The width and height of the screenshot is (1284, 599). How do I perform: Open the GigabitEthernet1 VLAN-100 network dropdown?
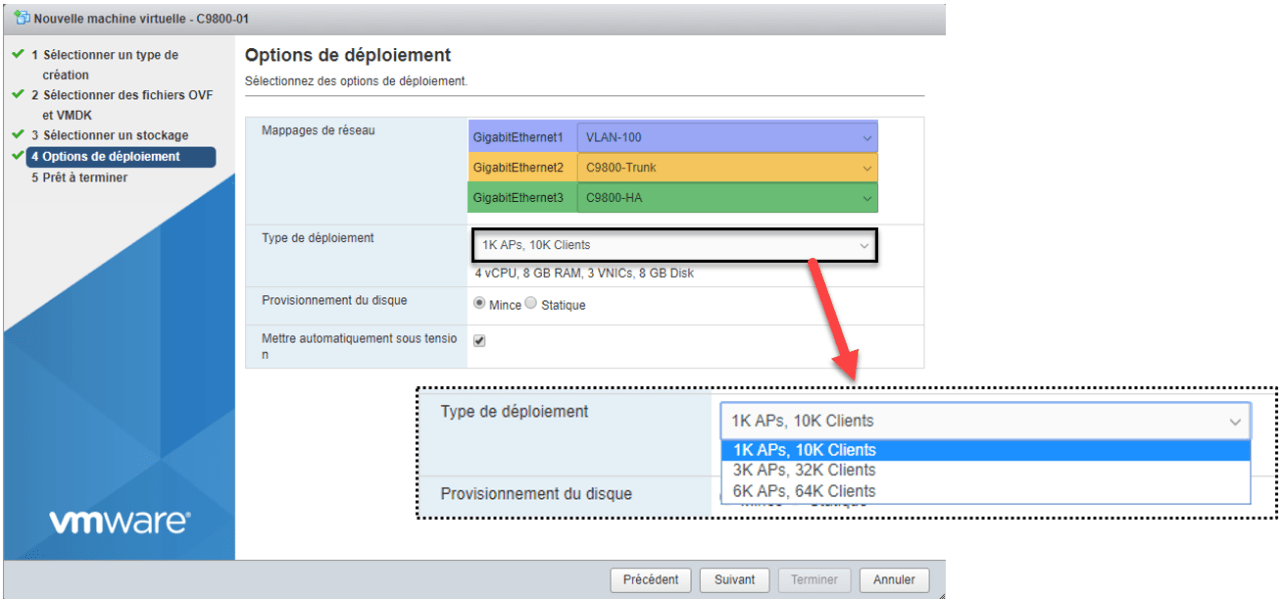725,137
